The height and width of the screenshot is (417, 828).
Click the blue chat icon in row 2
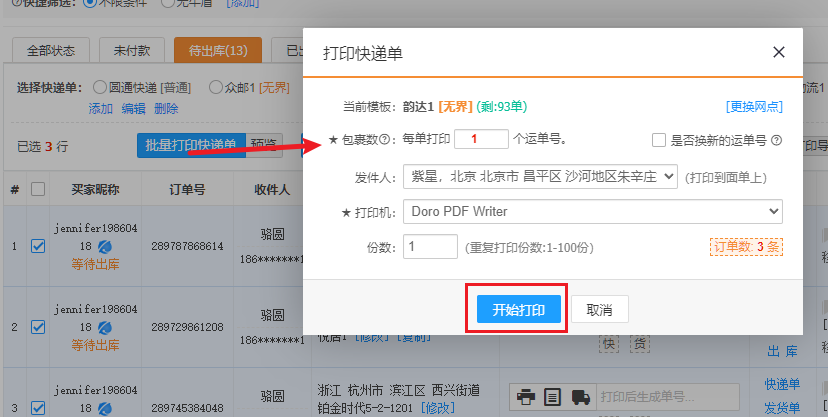105,327
